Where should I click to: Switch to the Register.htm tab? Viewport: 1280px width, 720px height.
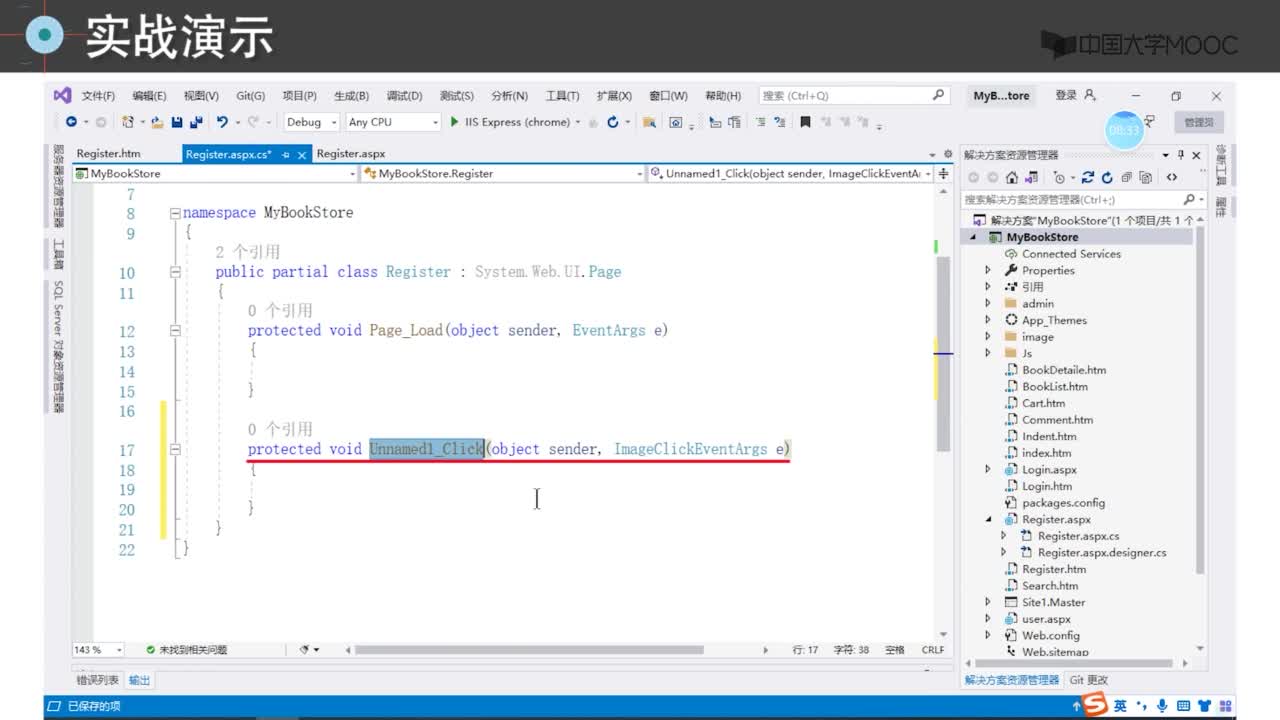[108, 154]
